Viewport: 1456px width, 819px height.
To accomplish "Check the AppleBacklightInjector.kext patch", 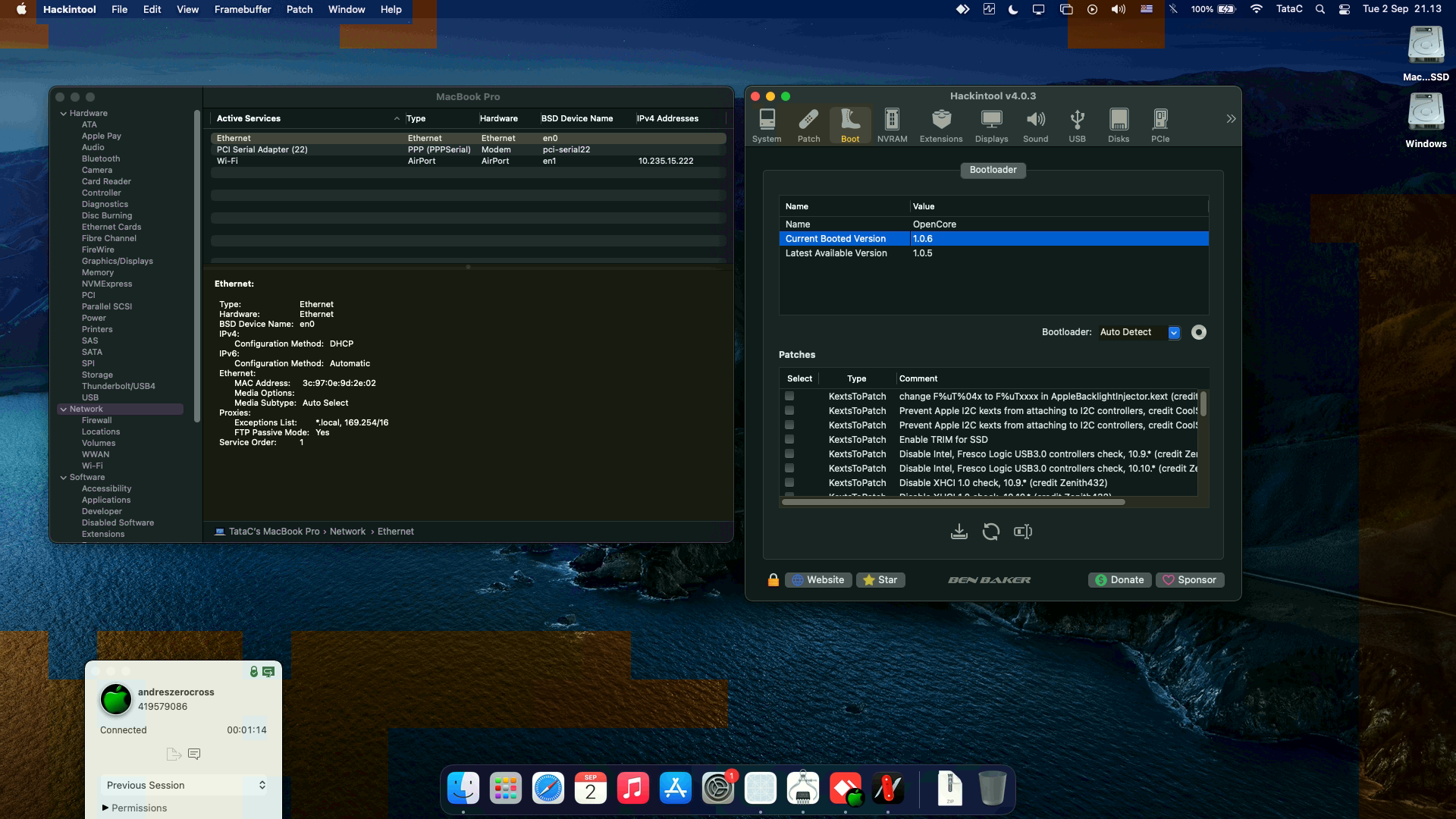I will click(789, 396).
